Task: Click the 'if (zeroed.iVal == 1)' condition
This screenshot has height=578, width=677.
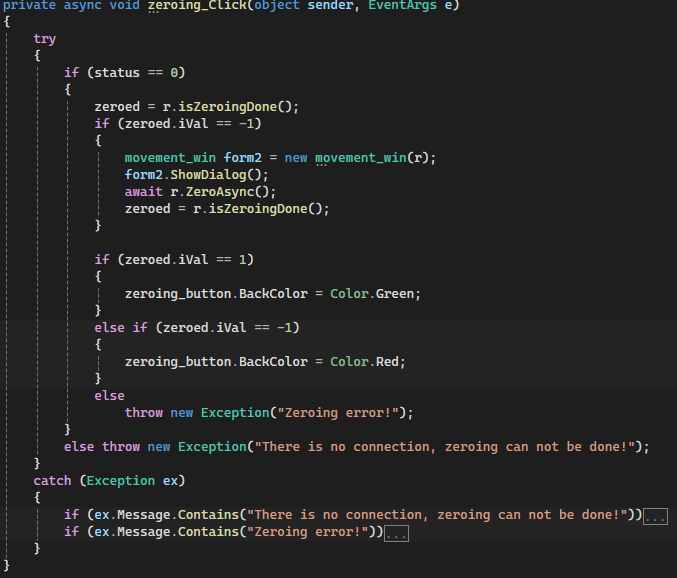Action: [x=174, y=260]
